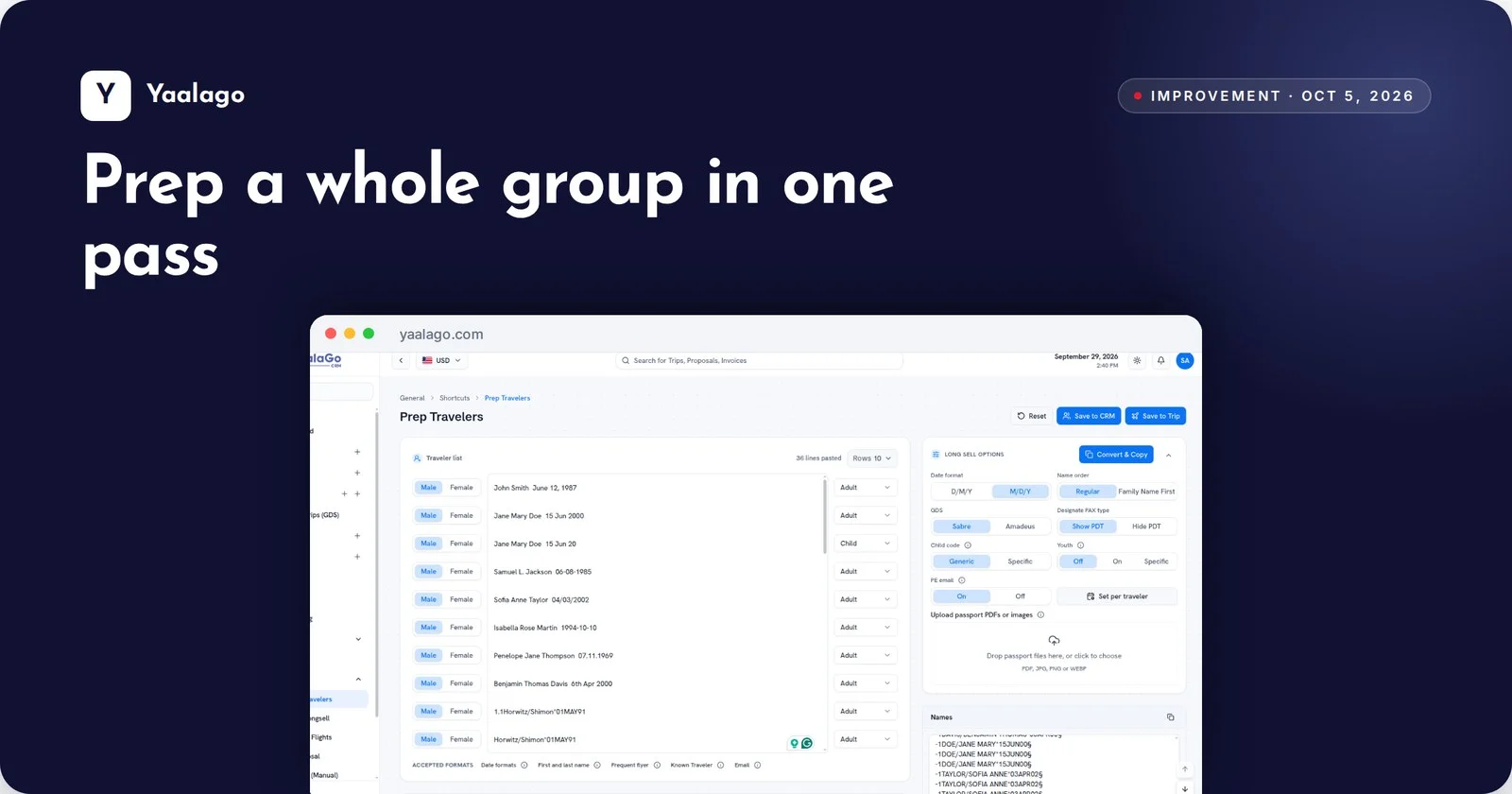Click the Reset button
The width and height of the screenshot is (1512, 794).
pos(1032,416)
